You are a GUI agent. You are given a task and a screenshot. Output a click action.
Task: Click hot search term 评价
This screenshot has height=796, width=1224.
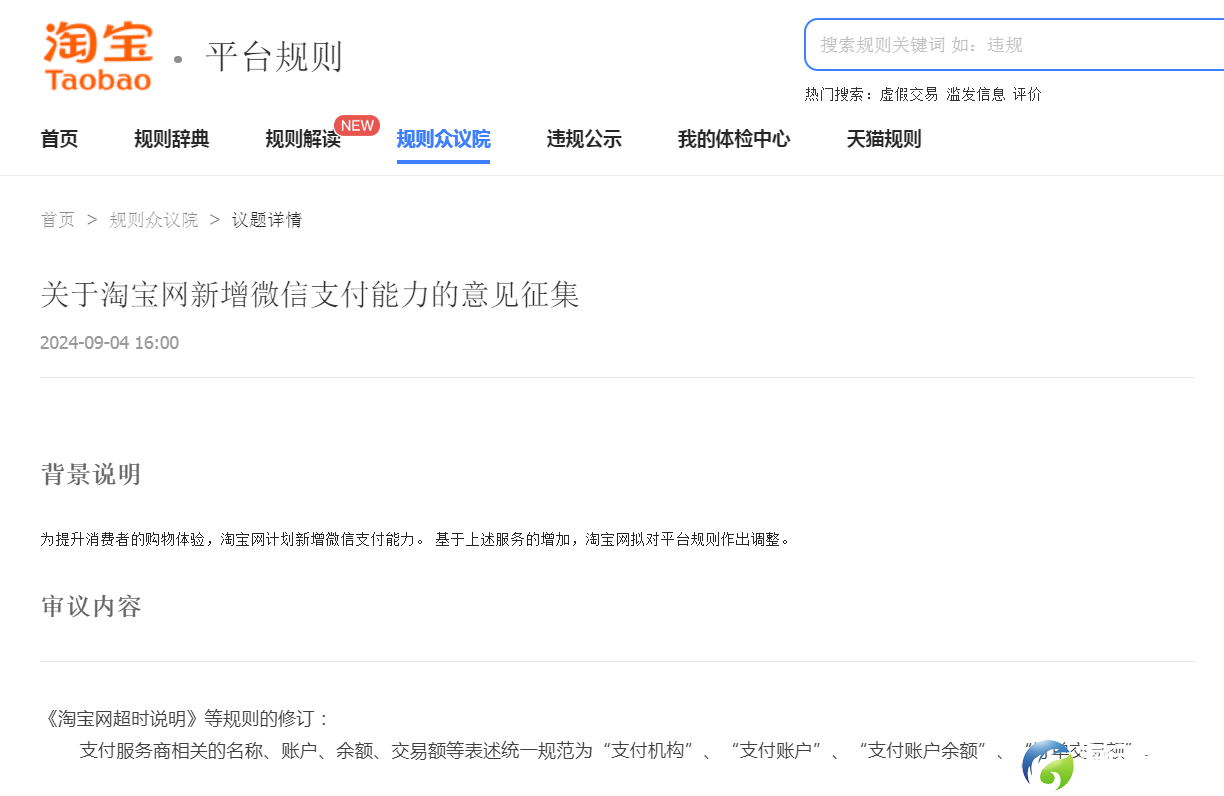click(1027, 94)
